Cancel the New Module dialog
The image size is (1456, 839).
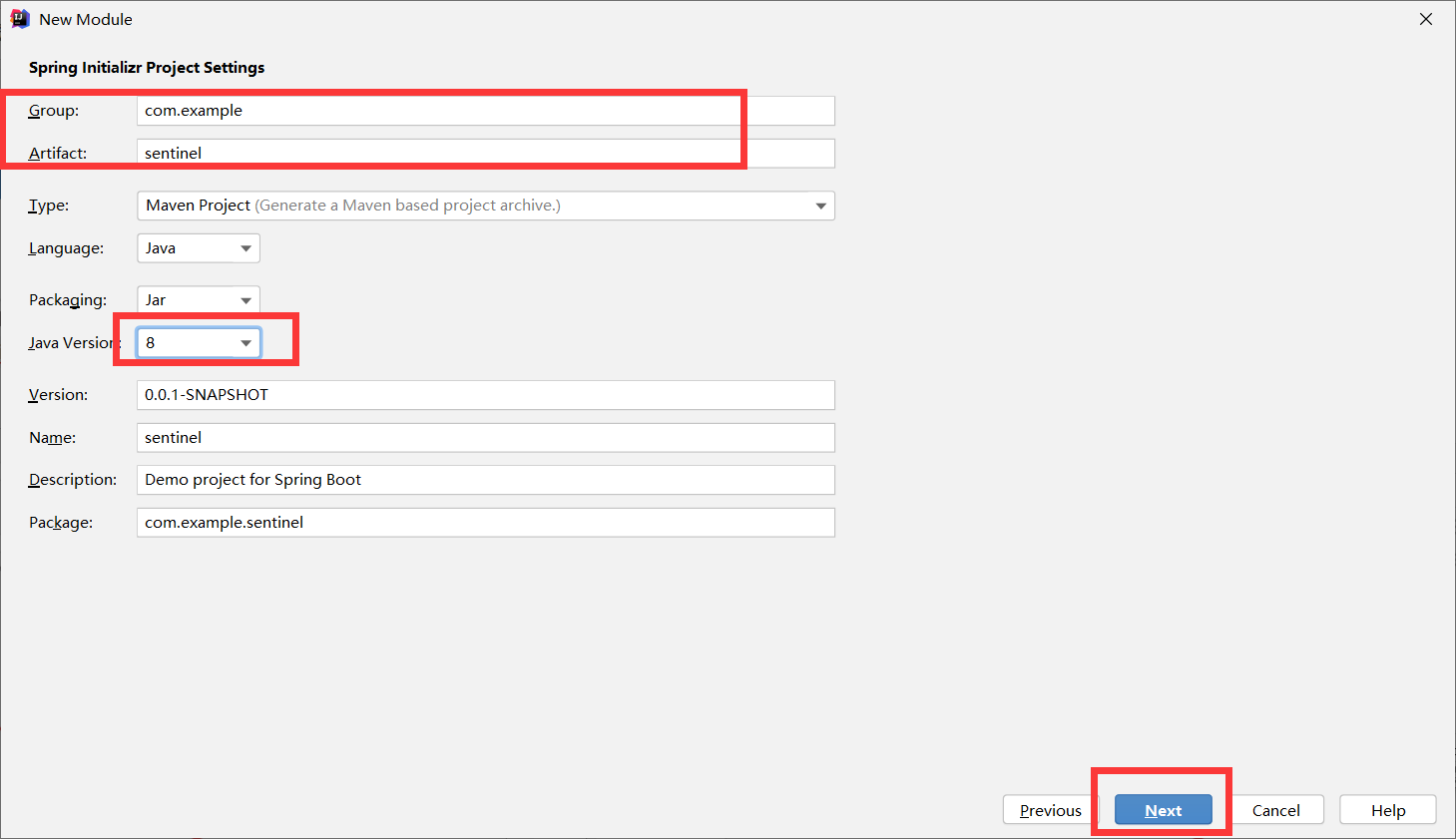coord(1275,810)
